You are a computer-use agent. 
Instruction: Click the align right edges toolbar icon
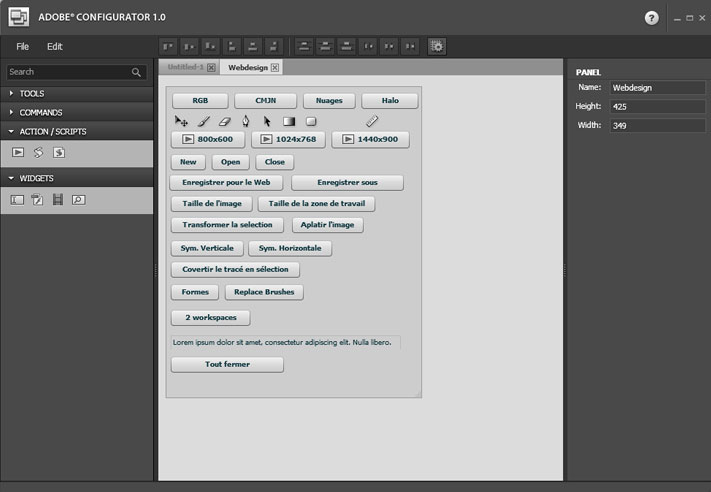click(274, 46)
